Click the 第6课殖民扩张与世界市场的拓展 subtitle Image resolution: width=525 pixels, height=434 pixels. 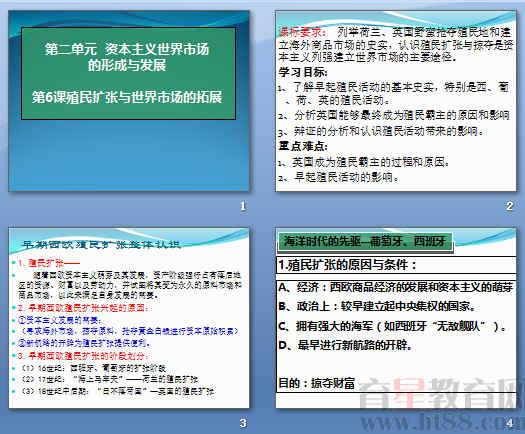point(127,97)
